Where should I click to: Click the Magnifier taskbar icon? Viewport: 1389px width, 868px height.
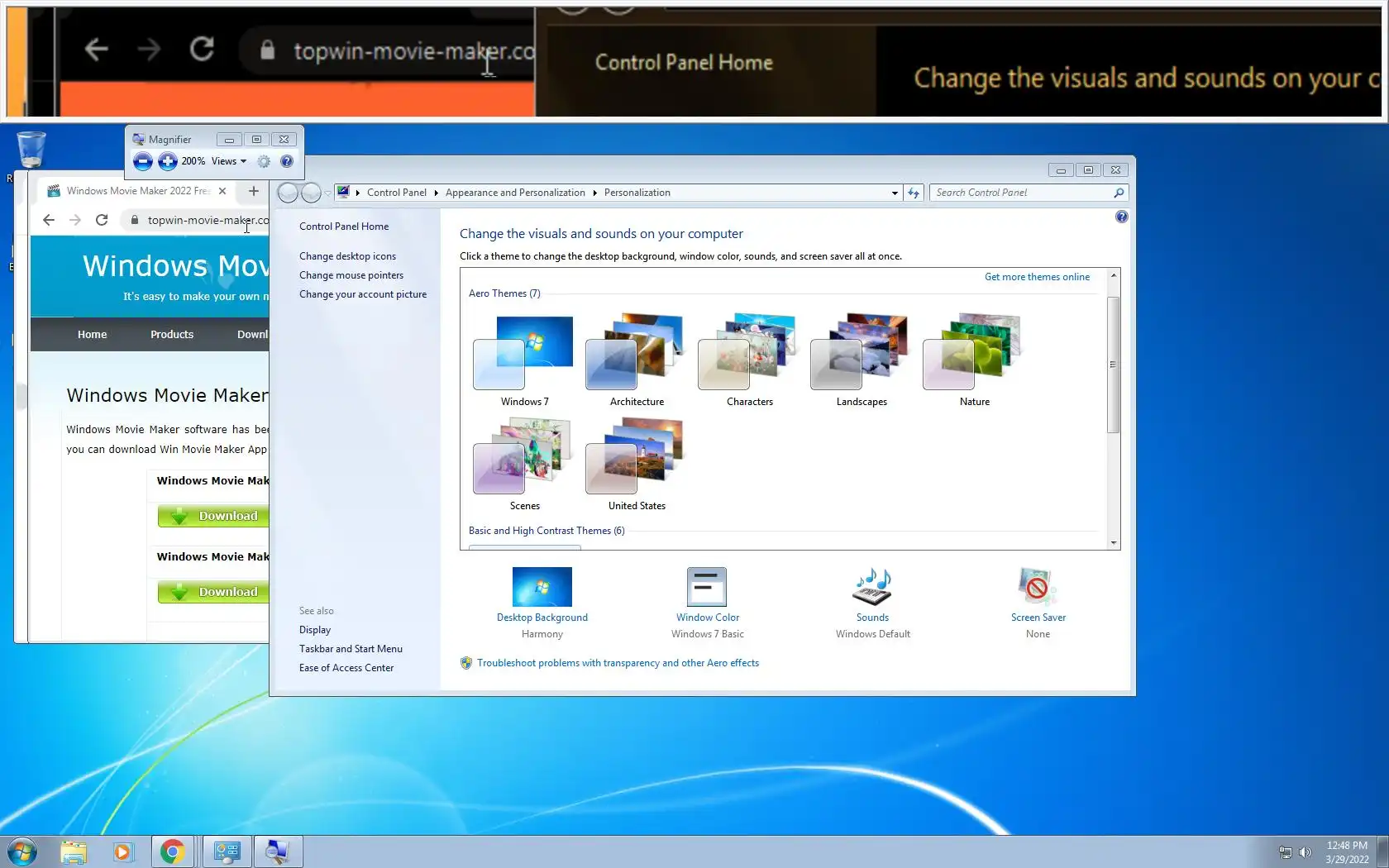click(x=278, y=851)
